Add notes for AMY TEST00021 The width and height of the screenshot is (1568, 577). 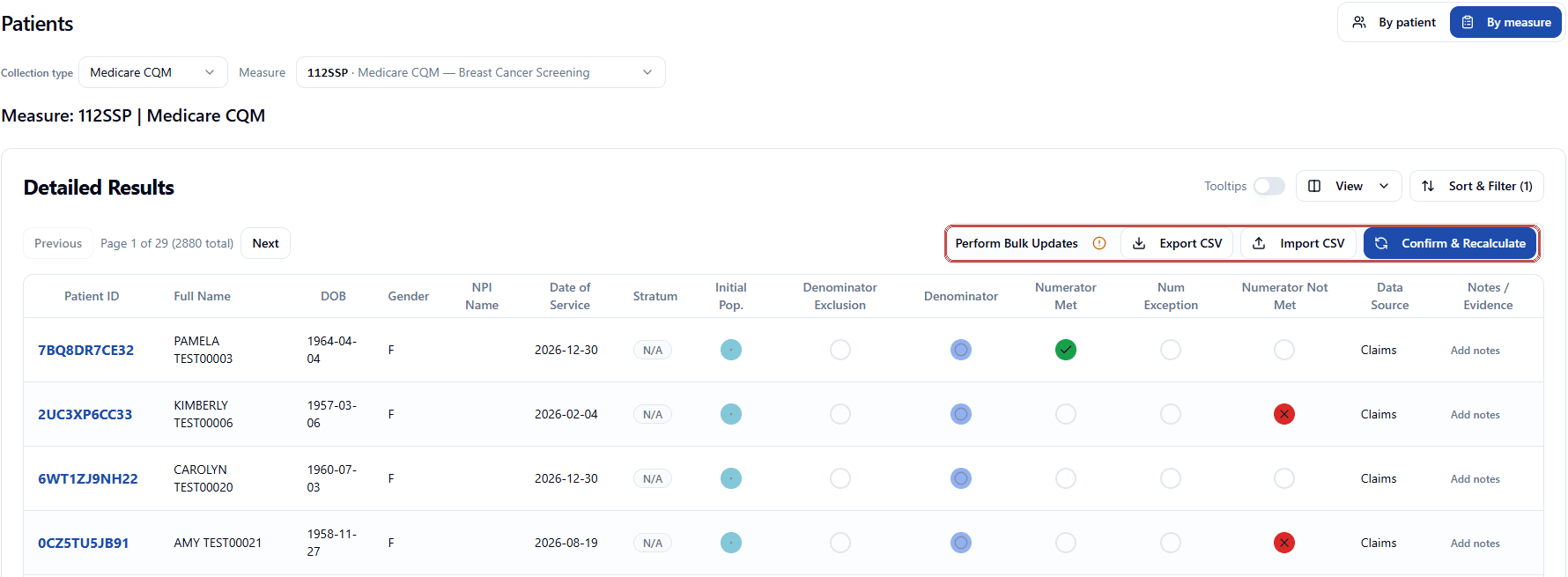1475,544
